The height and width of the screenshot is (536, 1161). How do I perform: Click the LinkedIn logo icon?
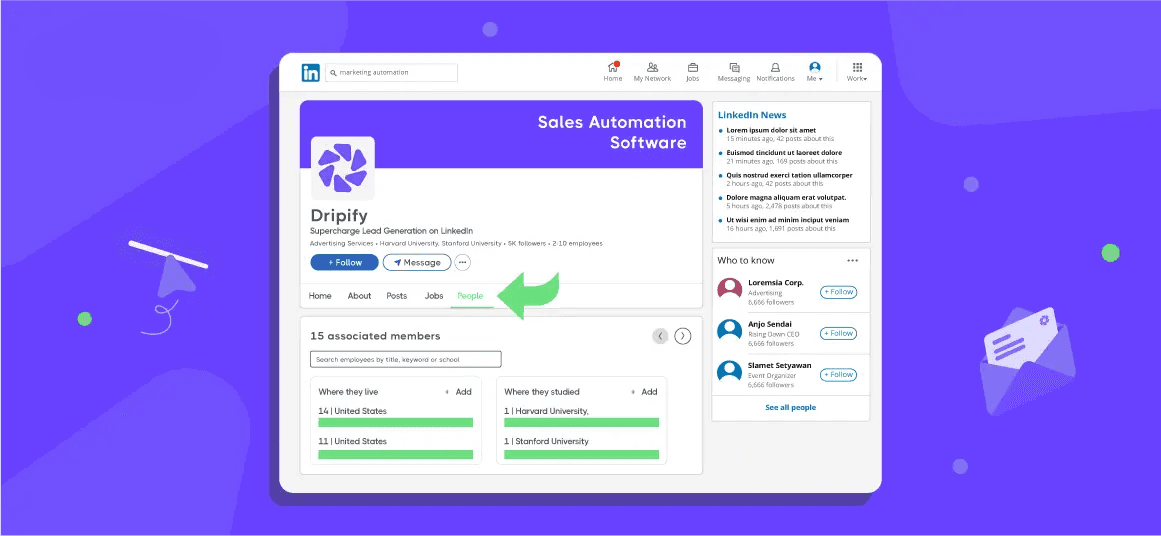[x=310, y=73]
